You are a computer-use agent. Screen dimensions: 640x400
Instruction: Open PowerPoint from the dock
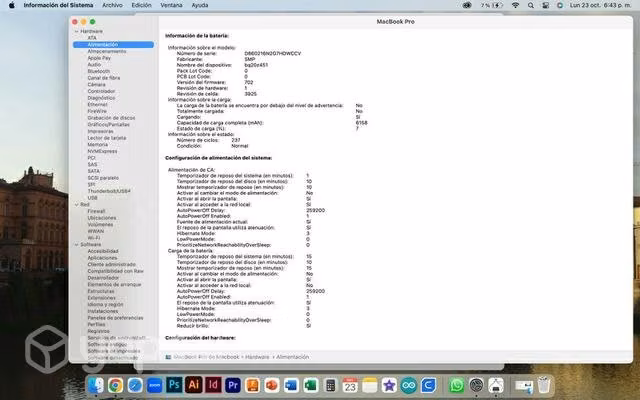click(272, 385)
